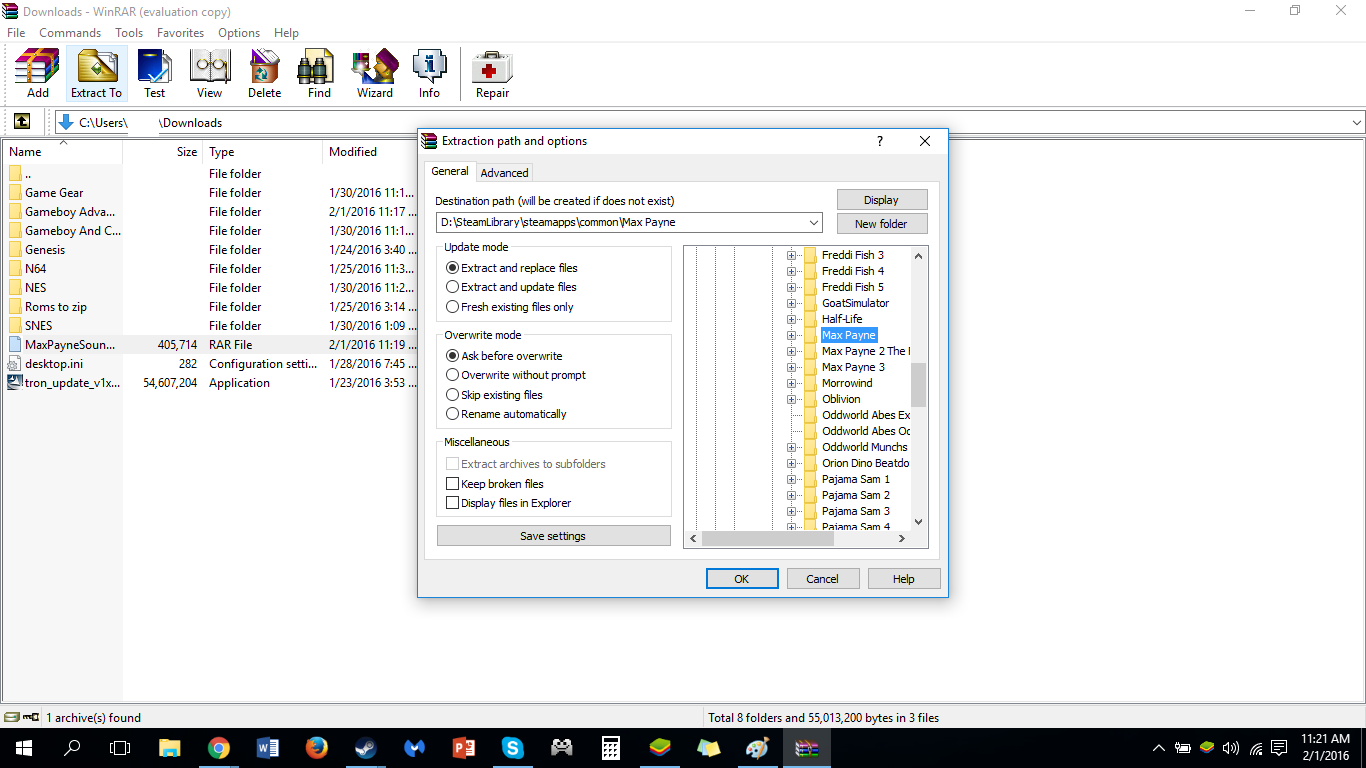Click the desktop.ini file icon
The height and width of the screenshot is (768, 1366).
pyautogui.click(x=15, y=363)
